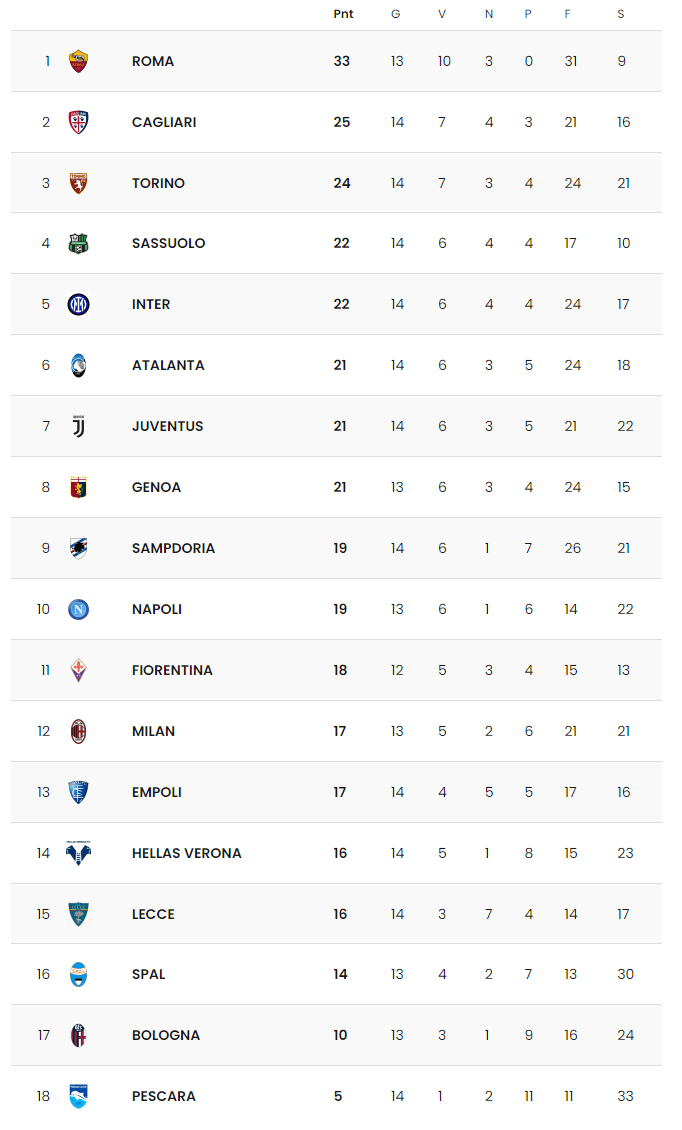682x1130 pixels.
Task: Open the Milan club crest
Action: 79,731
